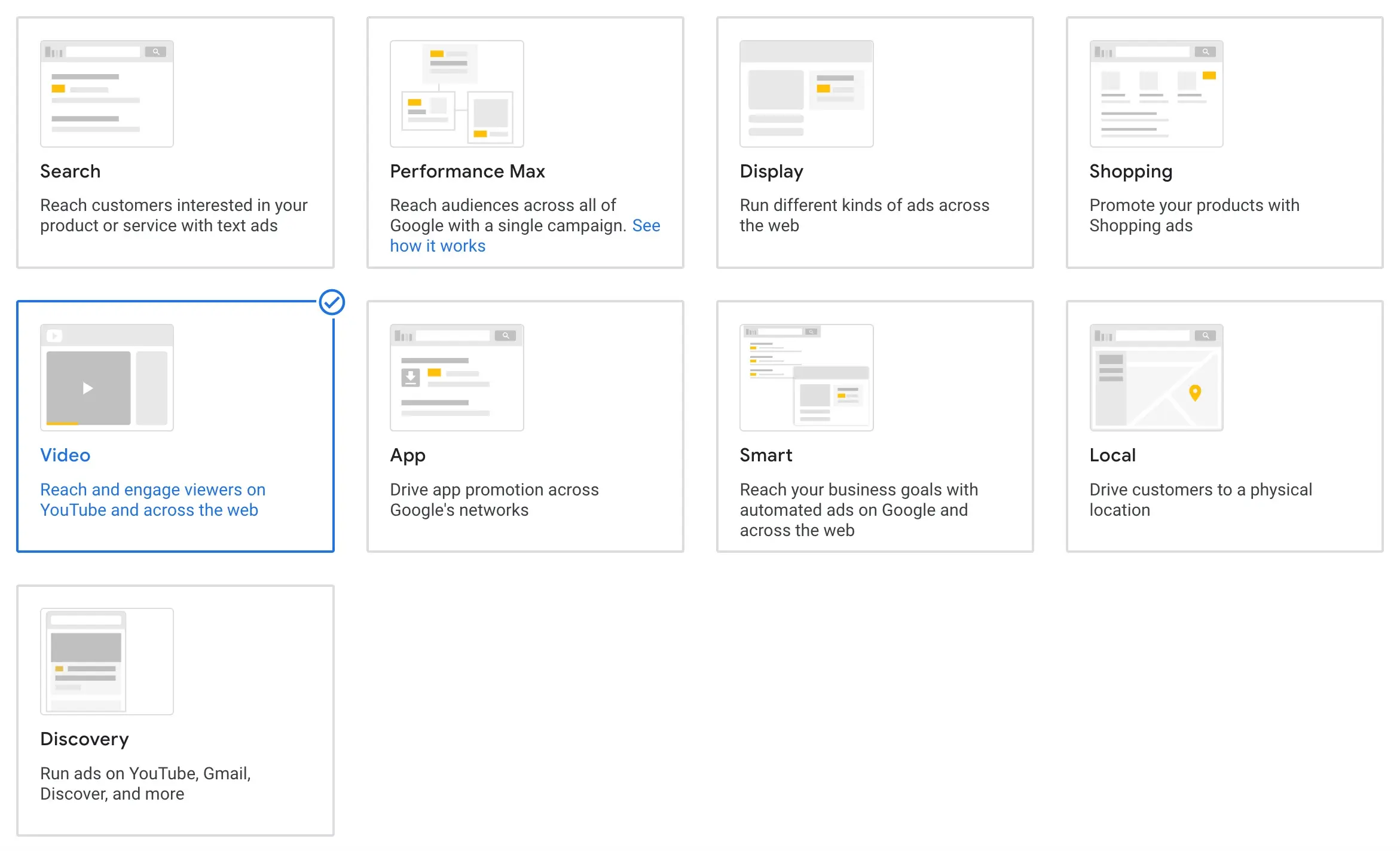Choose the Discovery campaign heading
This screenshot has width=1400, height=851.
click(x=84, y=739)
